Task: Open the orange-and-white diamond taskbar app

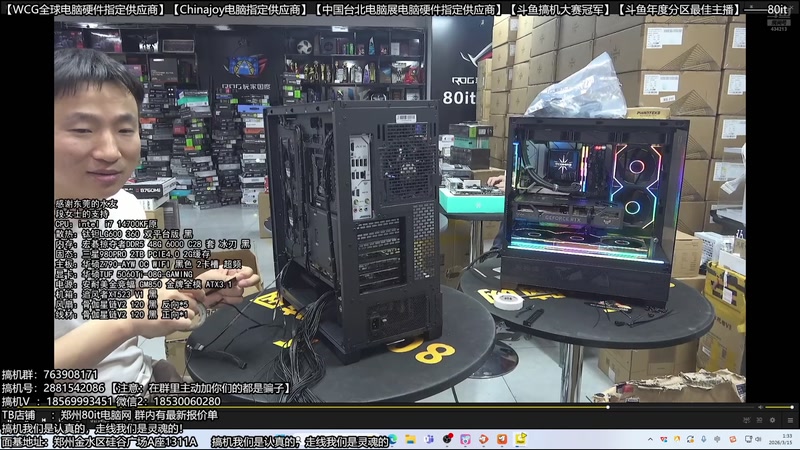Action: point(484,439)
